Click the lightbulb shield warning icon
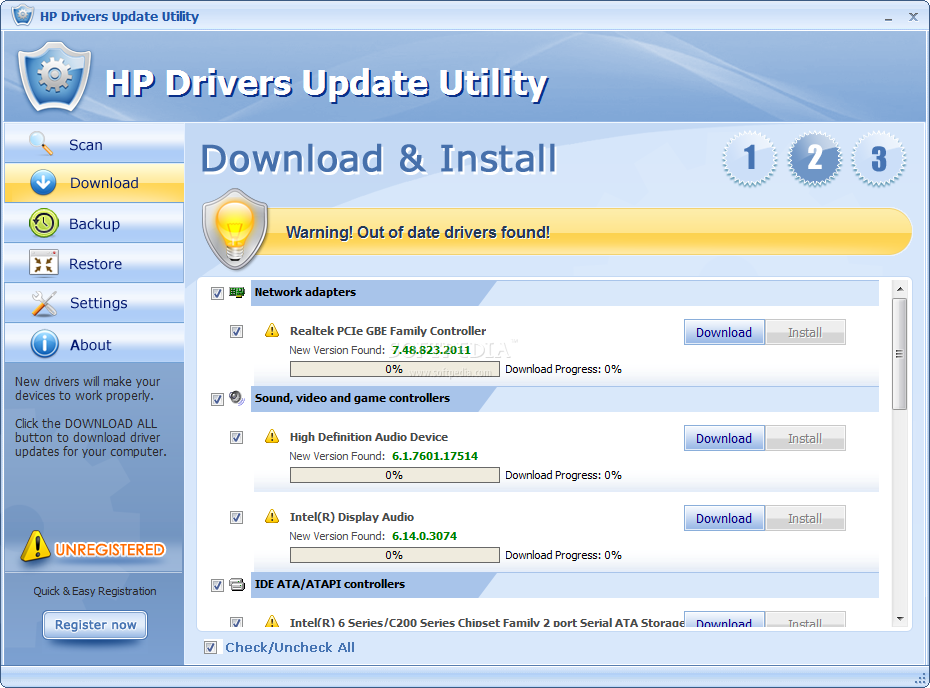Image resolution: width=930 pixels, height=688 pixels. pos(235,229)
